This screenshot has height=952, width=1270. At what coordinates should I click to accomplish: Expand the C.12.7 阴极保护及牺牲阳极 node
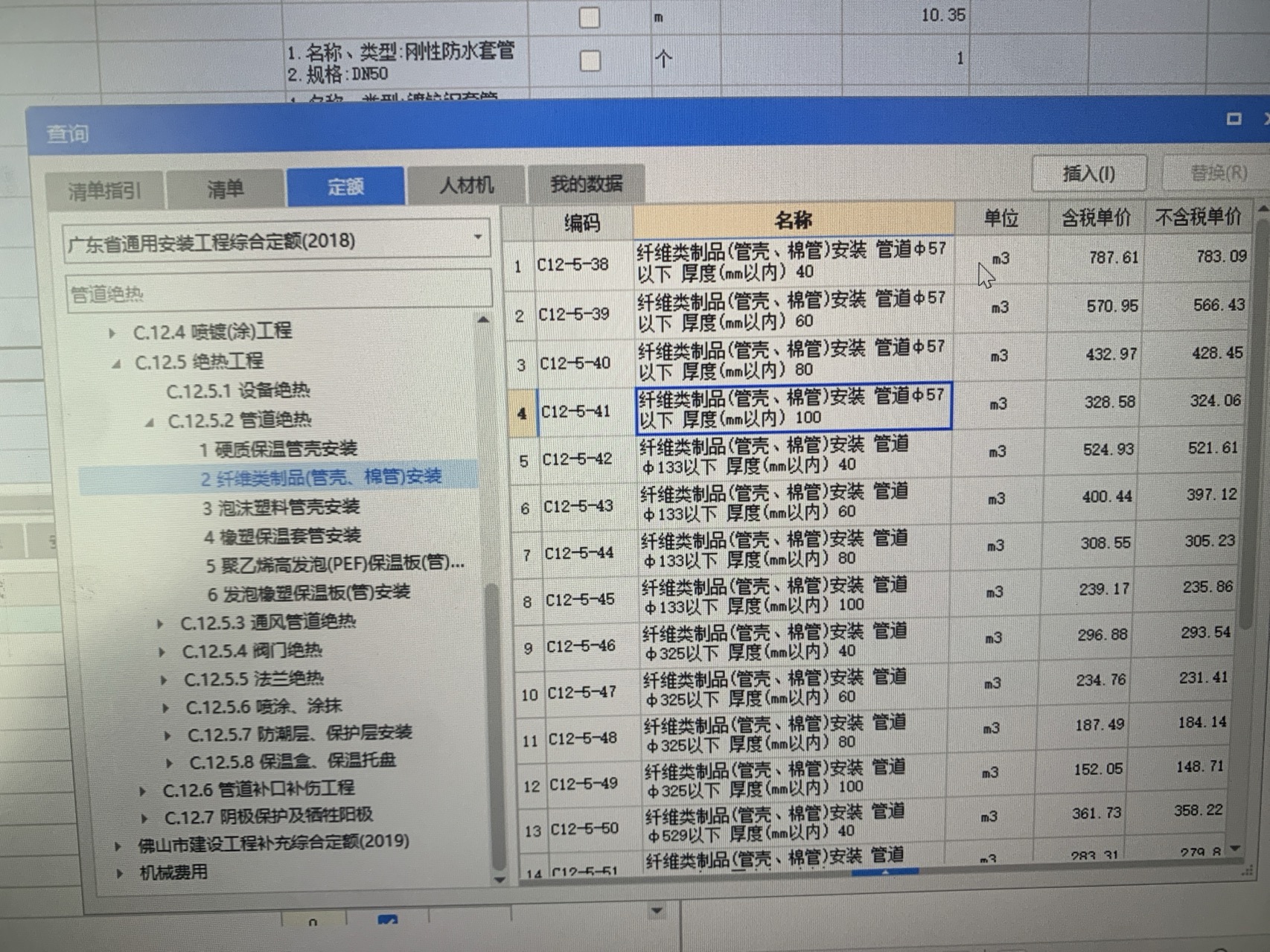144,818
